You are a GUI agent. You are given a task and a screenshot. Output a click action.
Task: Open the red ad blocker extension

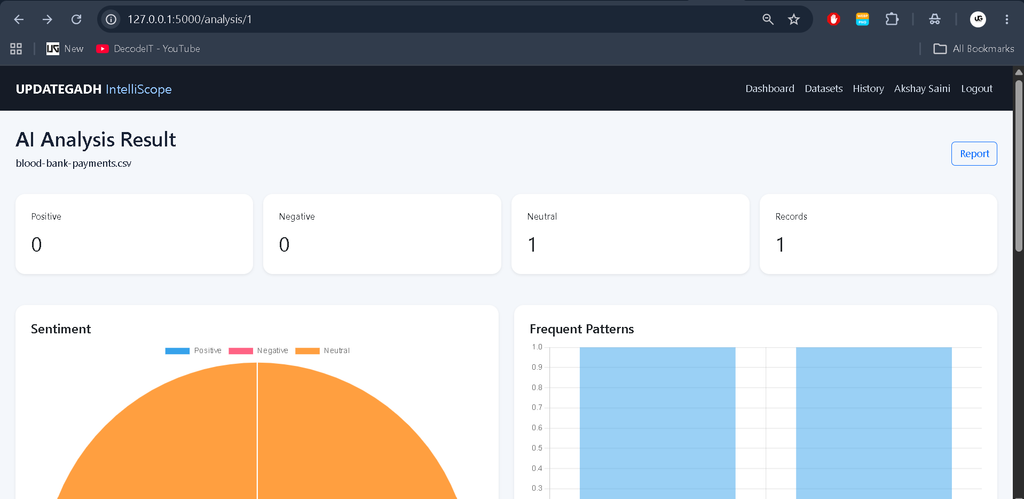click(833, 20)
